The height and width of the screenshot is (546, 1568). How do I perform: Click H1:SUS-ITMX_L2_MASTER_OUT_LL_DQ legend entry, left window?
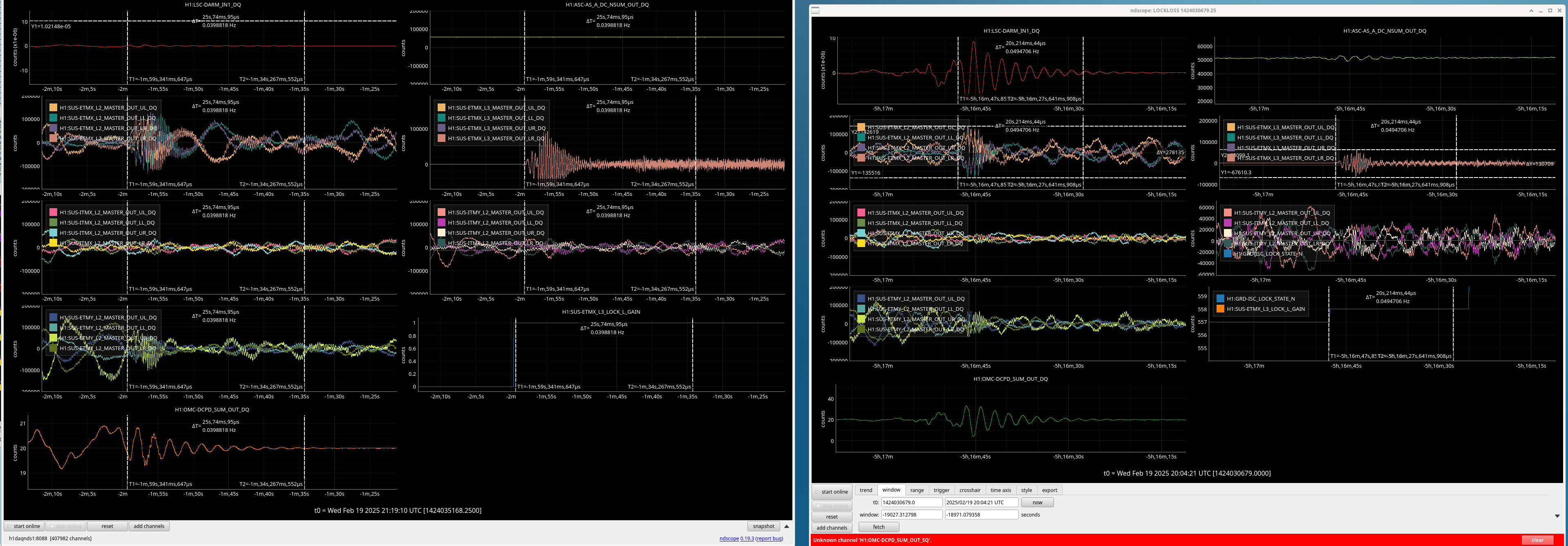pyautogui.click(x=107, y=223)
